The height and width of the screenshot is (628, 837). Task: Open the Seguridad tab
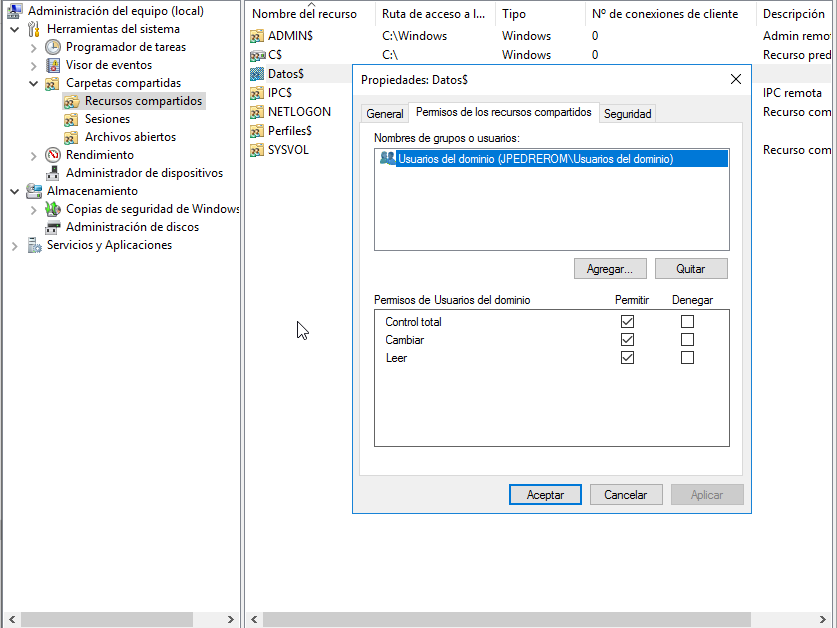click(627, 114)
